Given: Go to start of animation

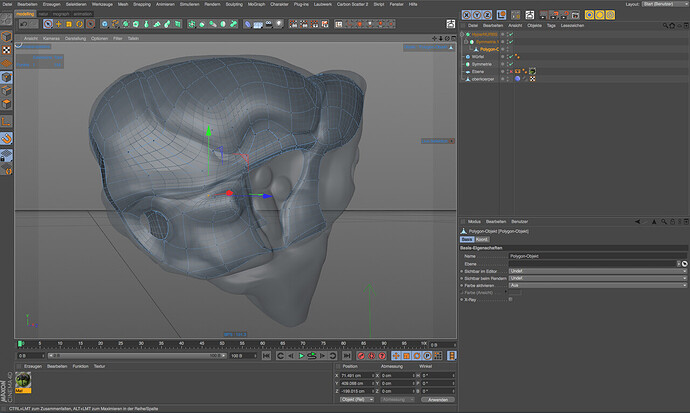Looking at the screenshot, I should pos(266,355).
